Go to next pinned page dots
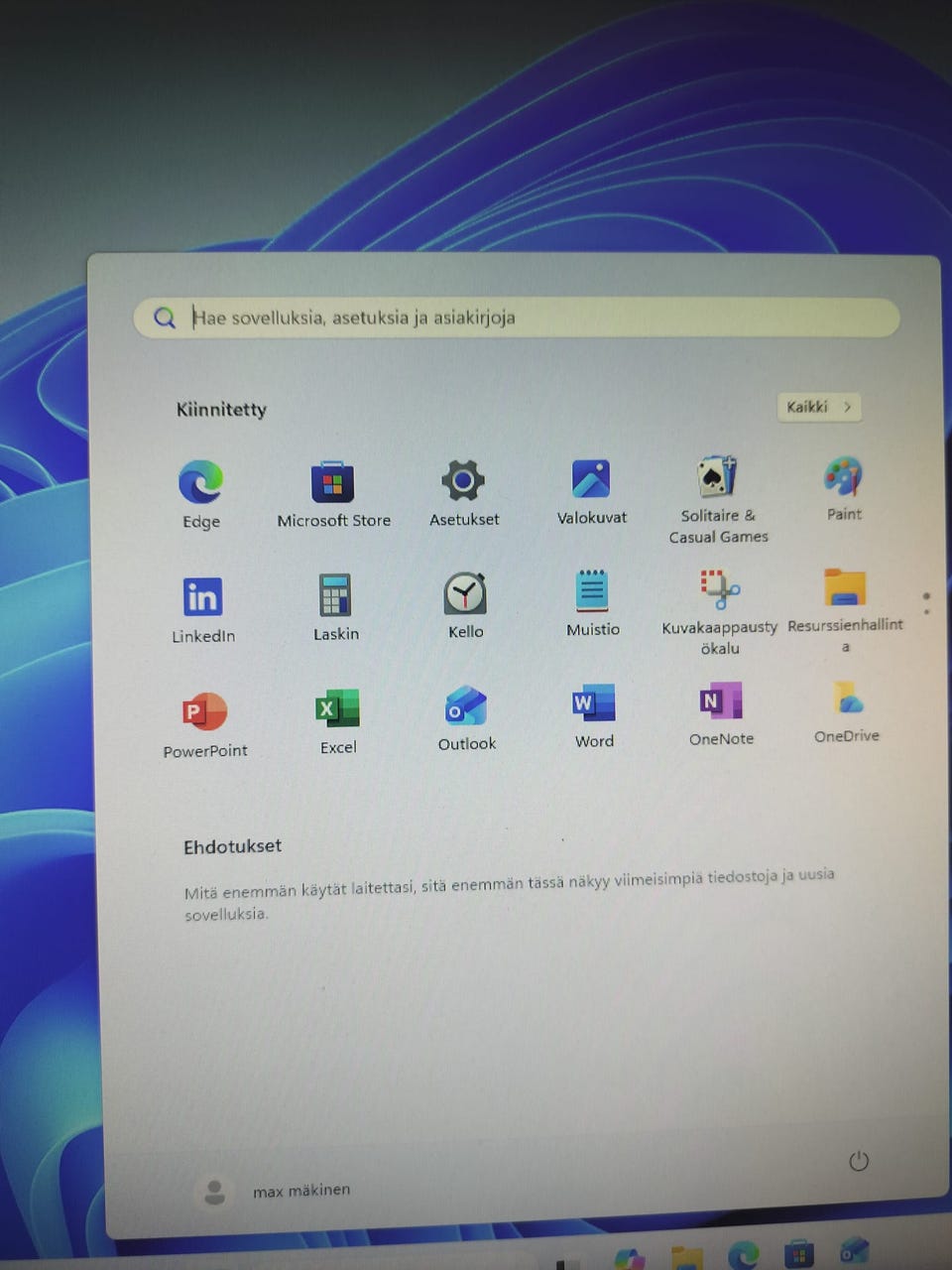 (x=926, y=603)
